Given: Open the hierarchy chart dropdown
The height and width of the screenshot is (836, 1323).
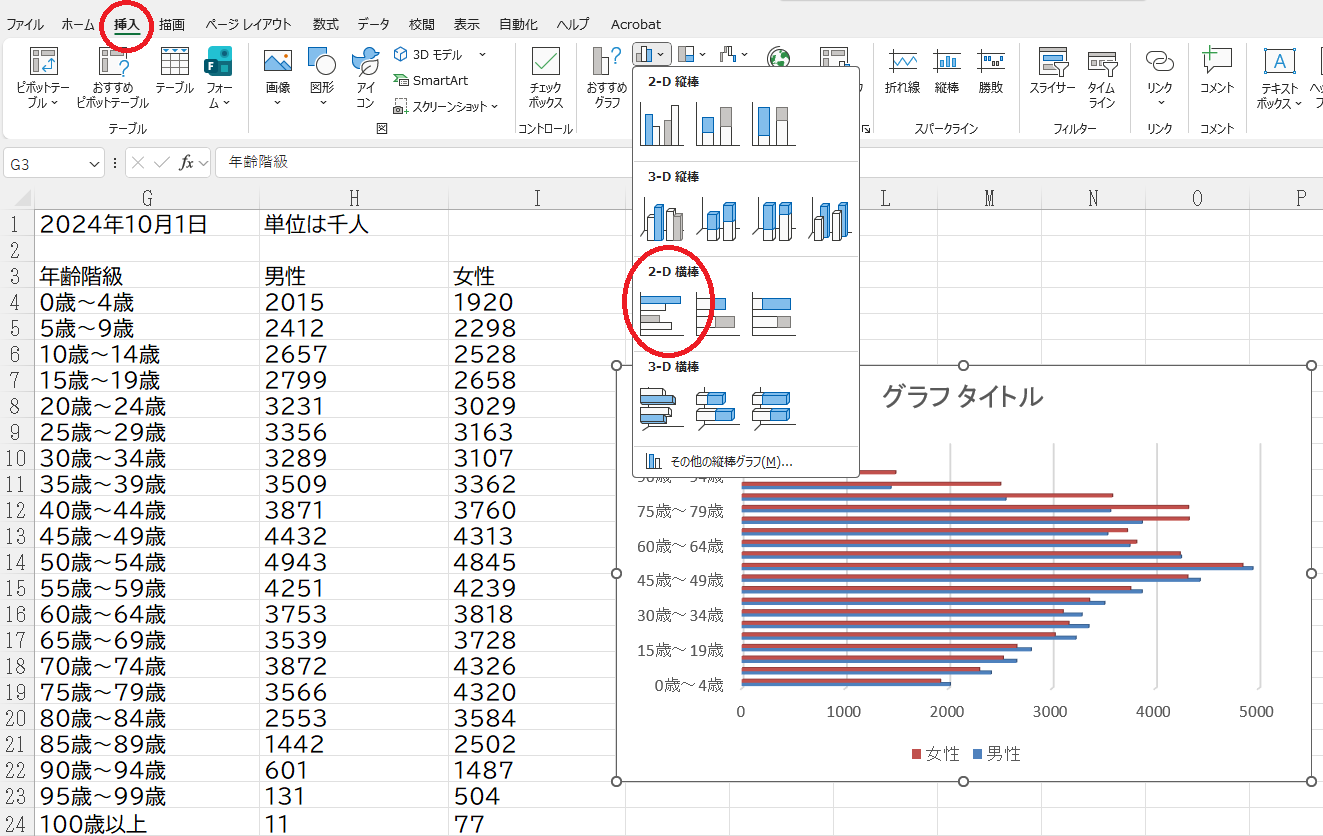Looking at the screenshot, I should pos(691,54).
